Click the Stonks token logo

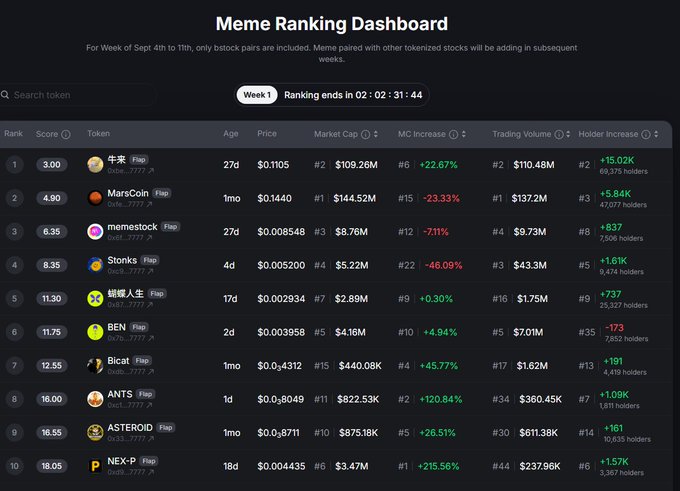(x=95, y=265)
